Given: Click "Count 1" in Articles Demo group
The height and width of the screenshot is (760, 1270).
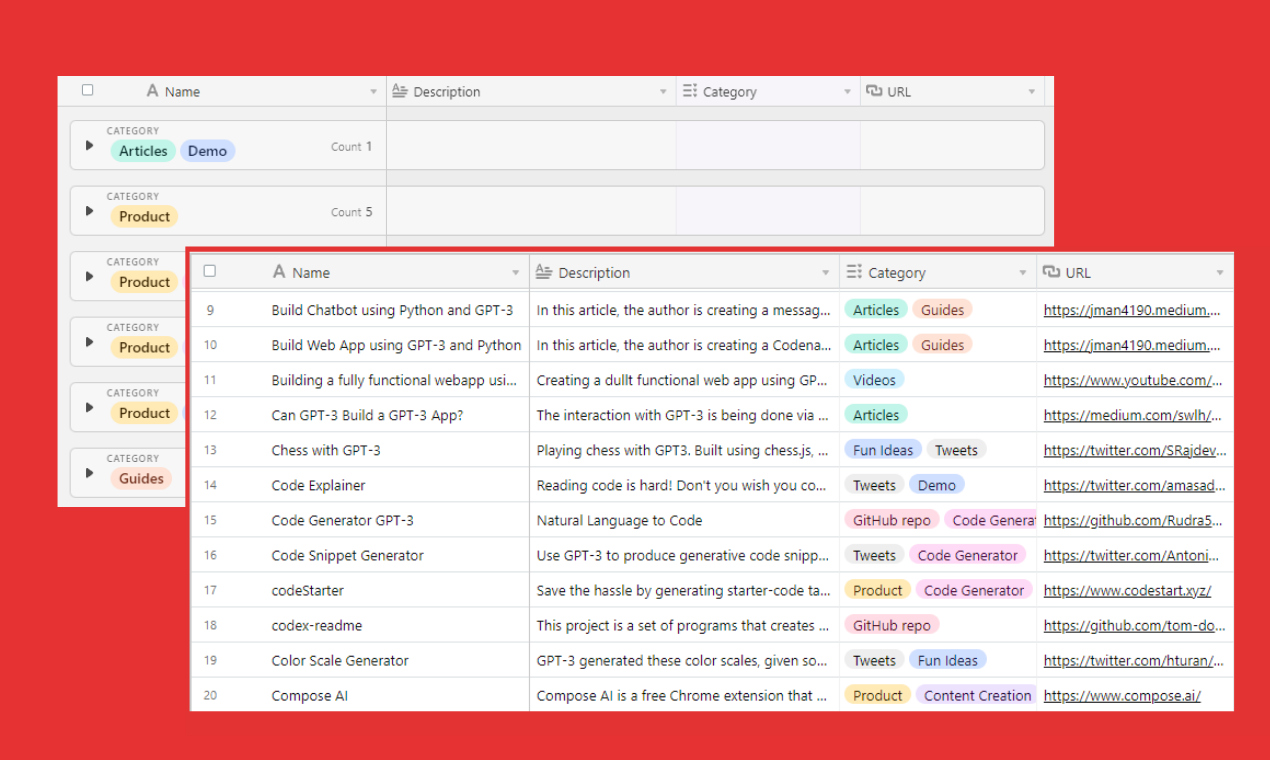Looking at the screenshot, I should [351, 146].
